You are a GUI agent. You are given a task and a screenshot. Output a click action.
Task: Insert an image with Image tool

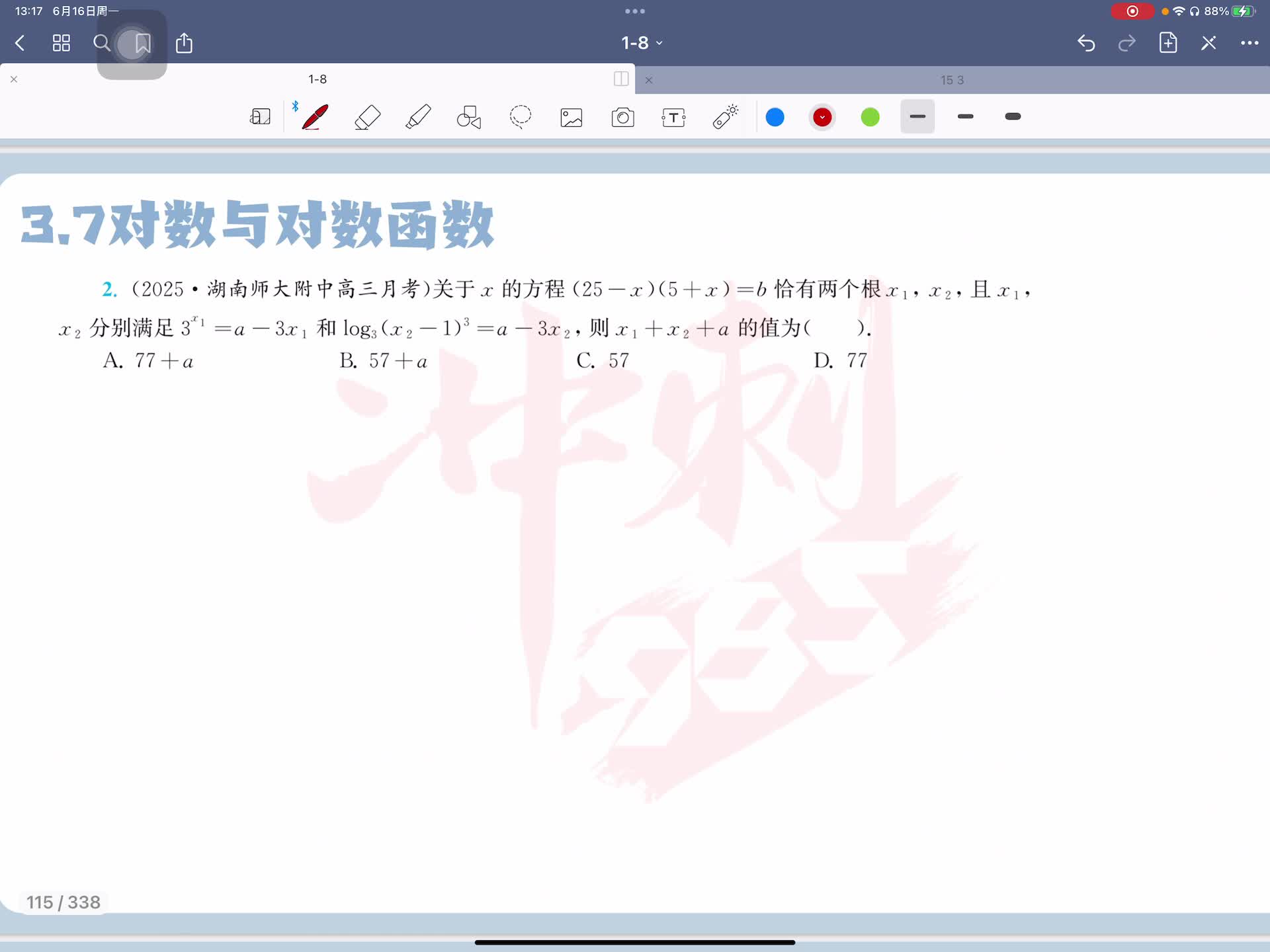[571, 118]
